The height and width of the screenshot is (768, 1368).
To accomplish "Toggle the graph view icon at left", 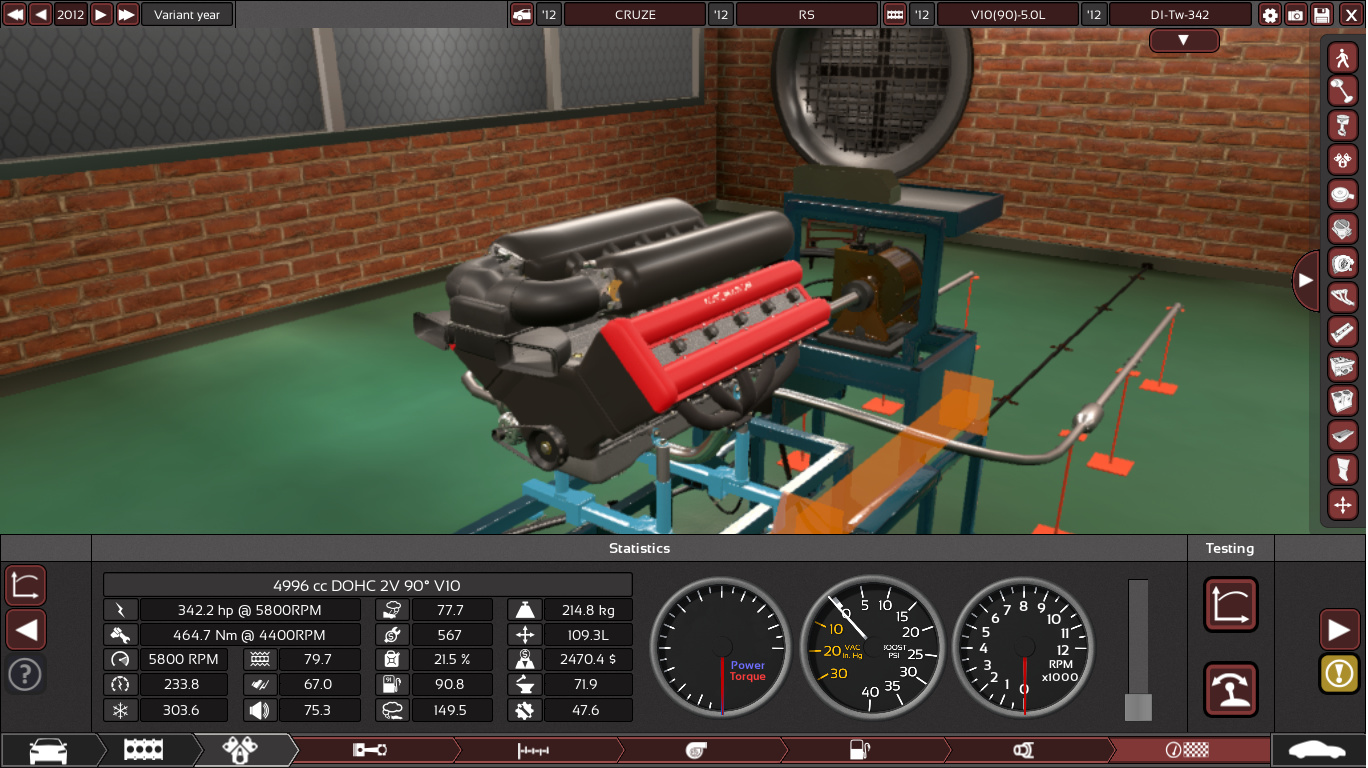I will point(25,585).
